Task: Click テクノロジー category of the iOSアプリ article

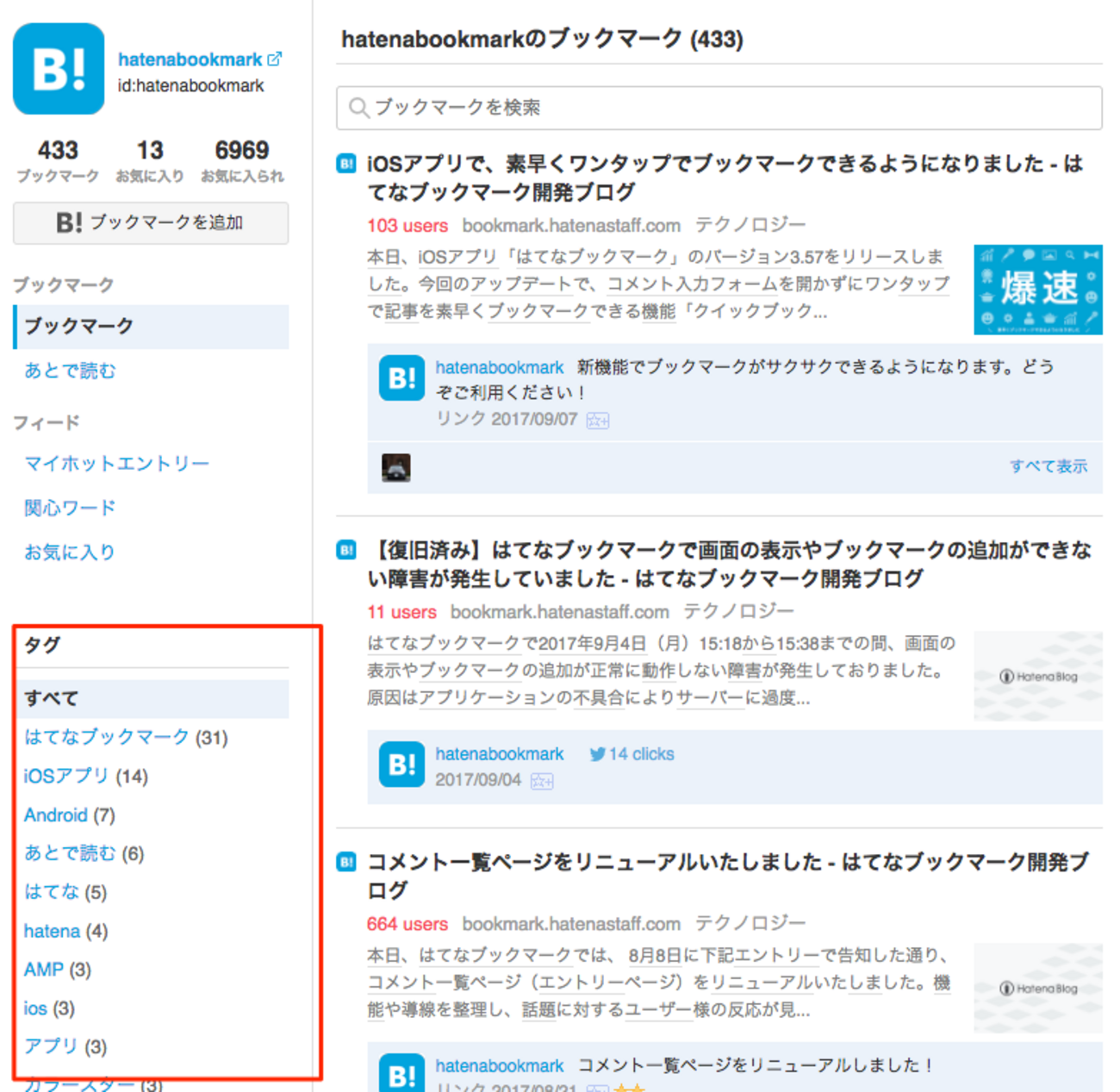Action: 750,225
